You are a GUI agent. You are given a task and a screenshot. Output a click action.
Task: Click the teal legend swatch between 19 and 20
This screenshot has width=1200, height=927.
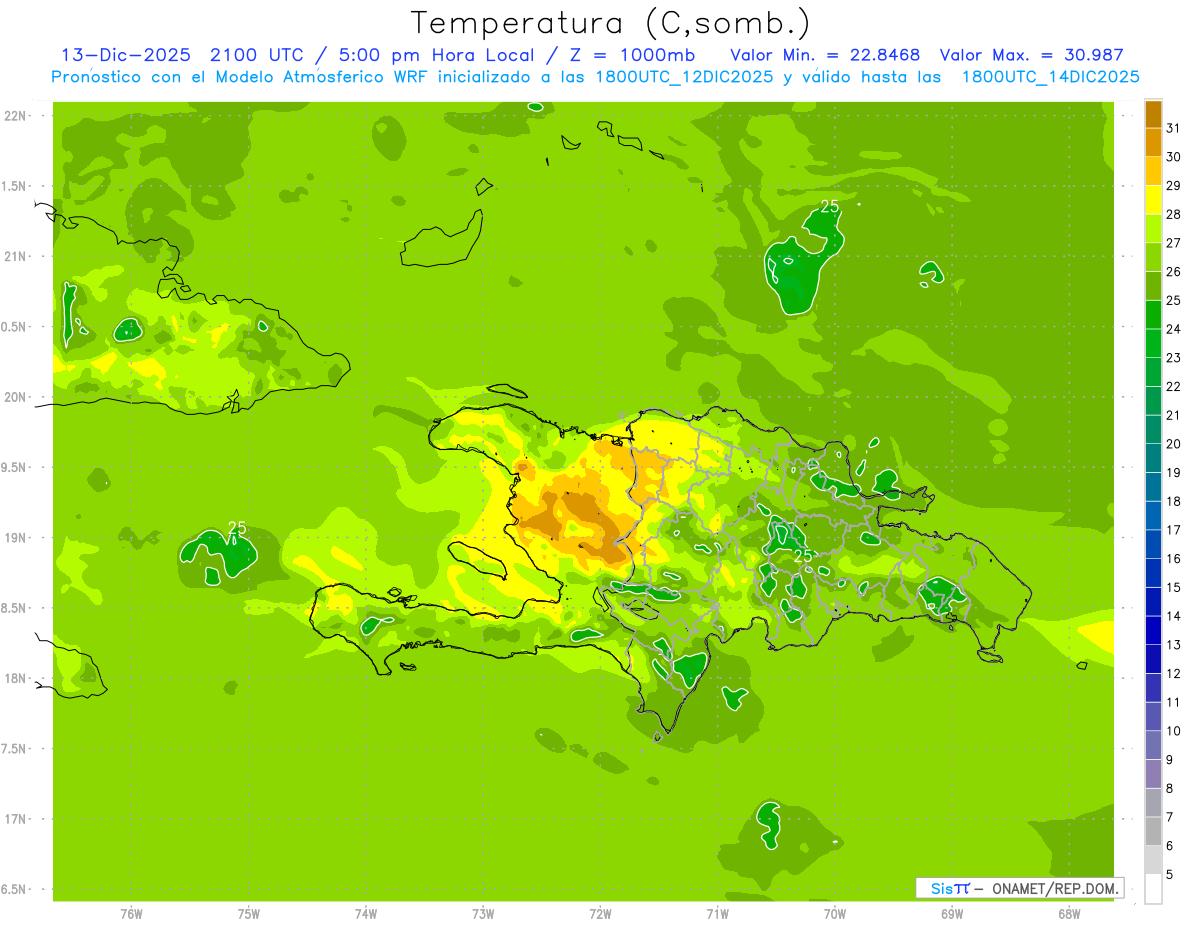pos(1153,458)
